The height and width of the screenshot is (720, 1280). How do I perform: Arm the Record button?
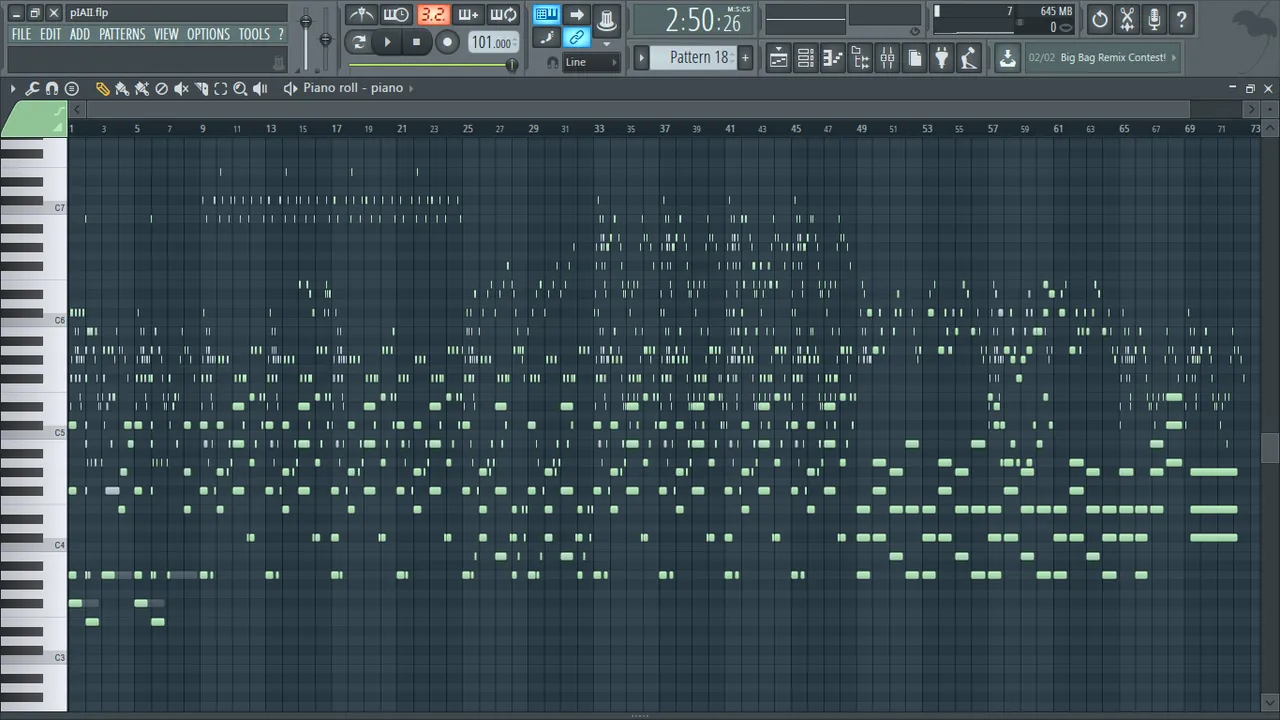[447, 42]
